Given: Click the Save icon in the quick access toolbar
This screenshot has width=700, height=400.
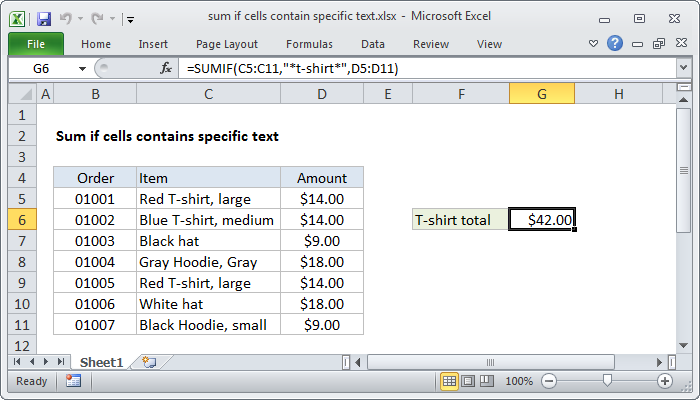Looking at the screenshot, I should [x=44, y=18].
